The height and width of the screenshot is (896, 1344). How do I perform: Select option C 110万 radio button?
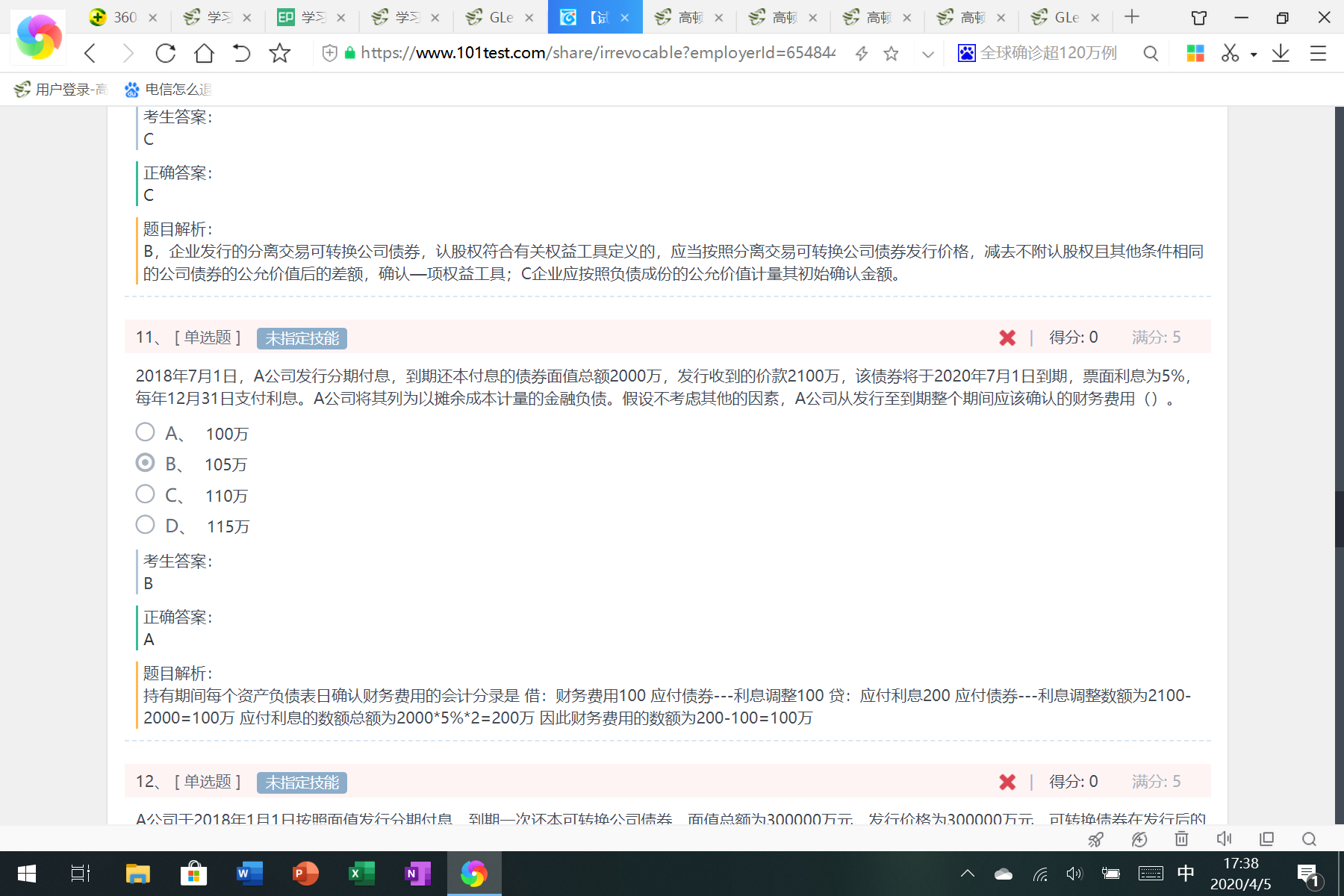coord(145,494)
